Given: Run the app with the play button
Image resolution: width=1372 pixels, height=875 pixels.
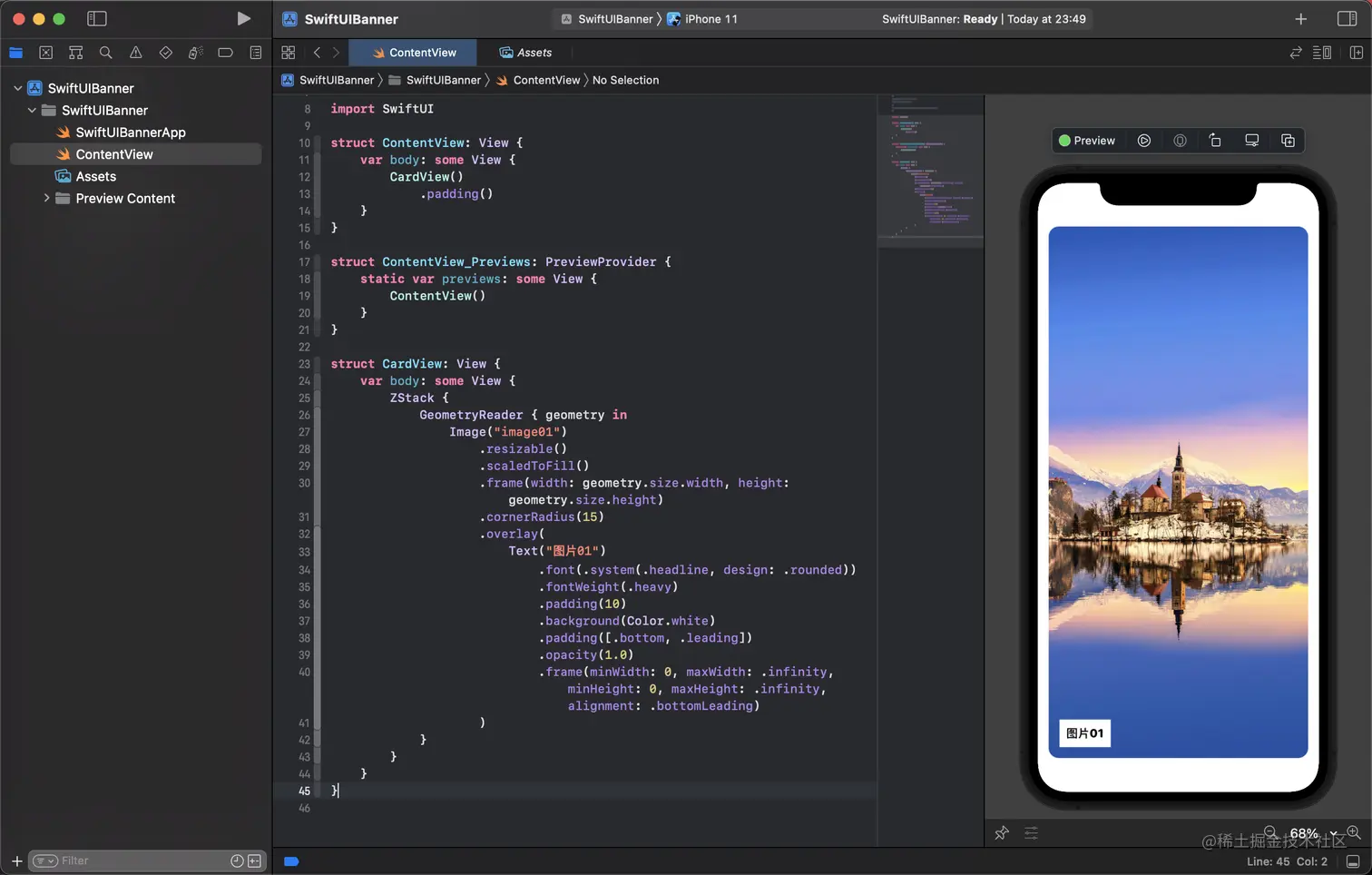Looking at the screenshot, I should click(243, 18).
